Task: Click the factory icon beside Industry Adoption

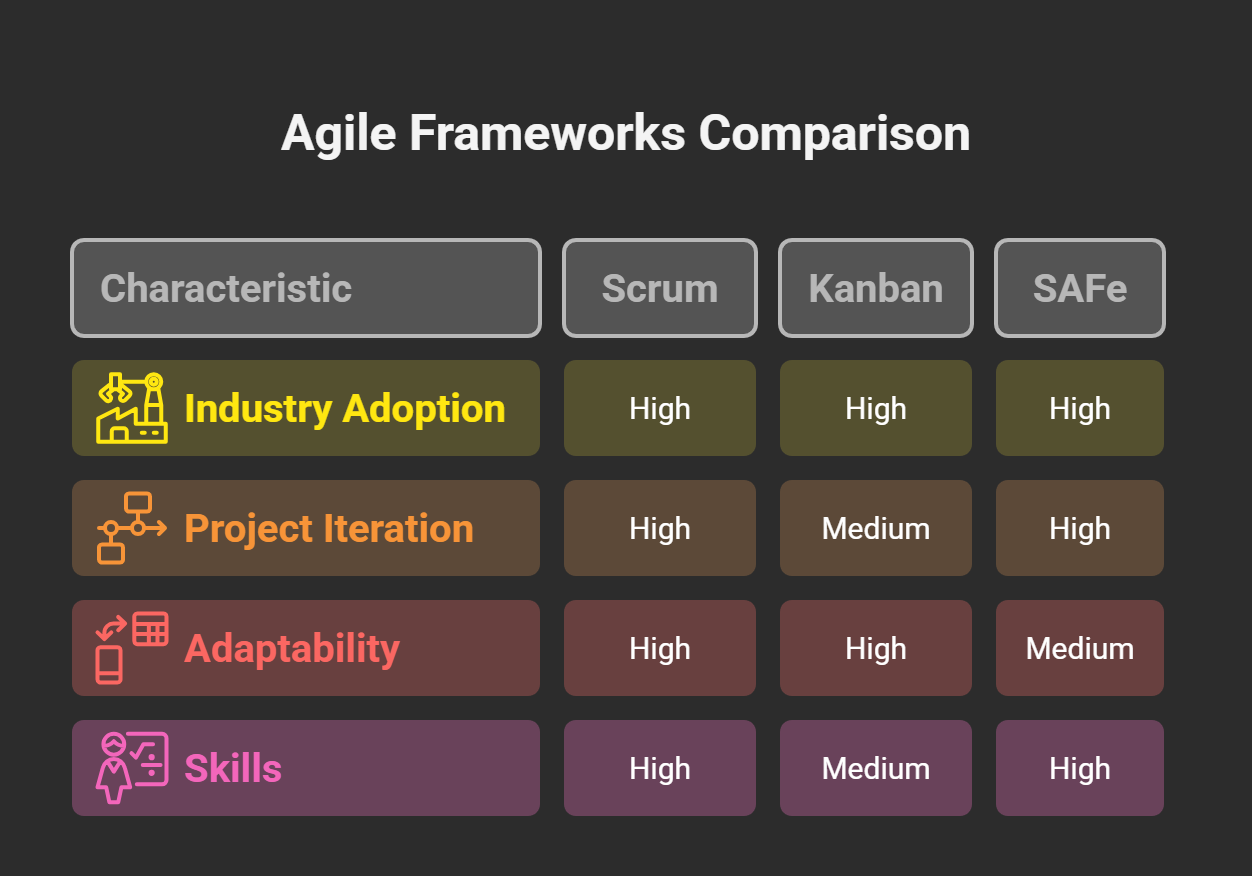Action: tap(132, 408)
